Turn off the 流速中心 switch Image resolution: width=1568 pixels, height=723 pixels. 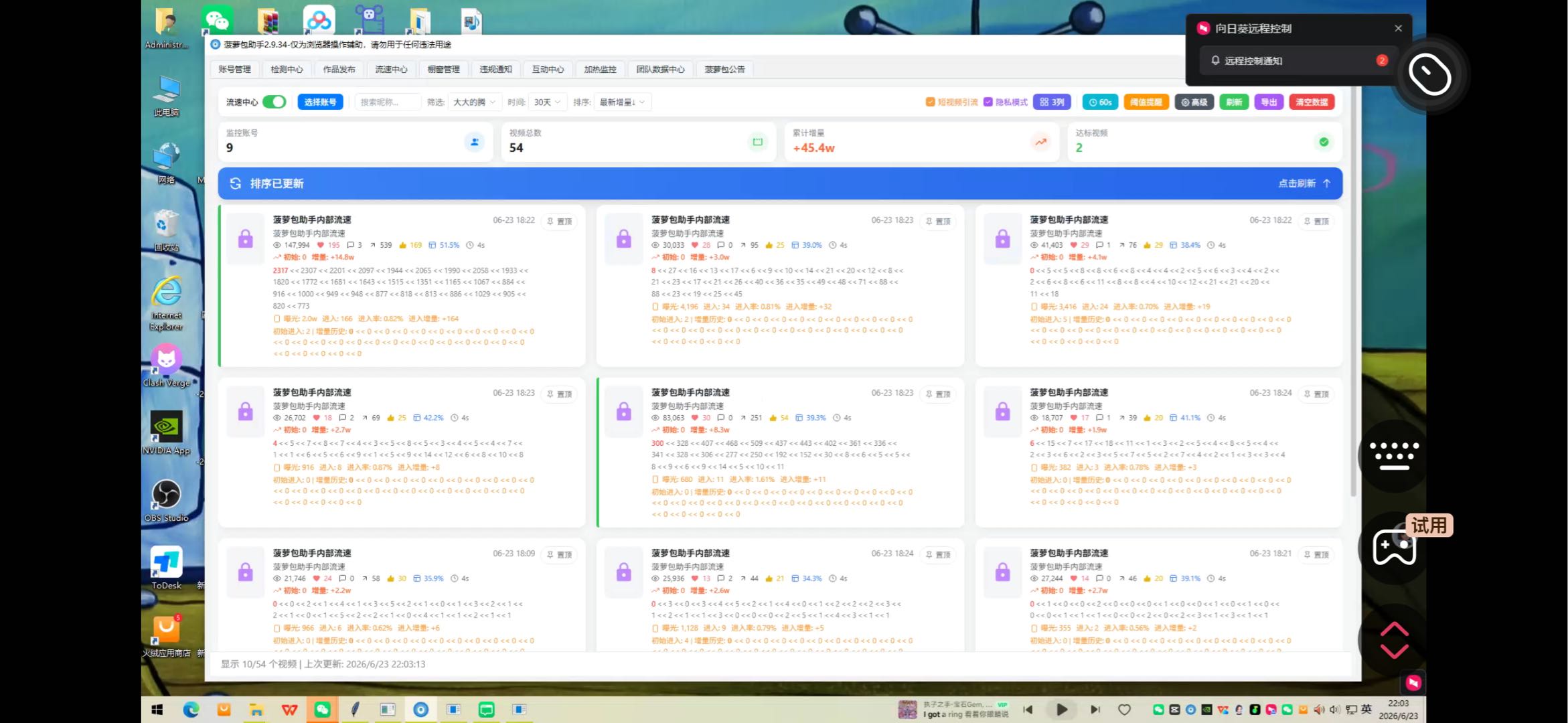pos(274,102)
